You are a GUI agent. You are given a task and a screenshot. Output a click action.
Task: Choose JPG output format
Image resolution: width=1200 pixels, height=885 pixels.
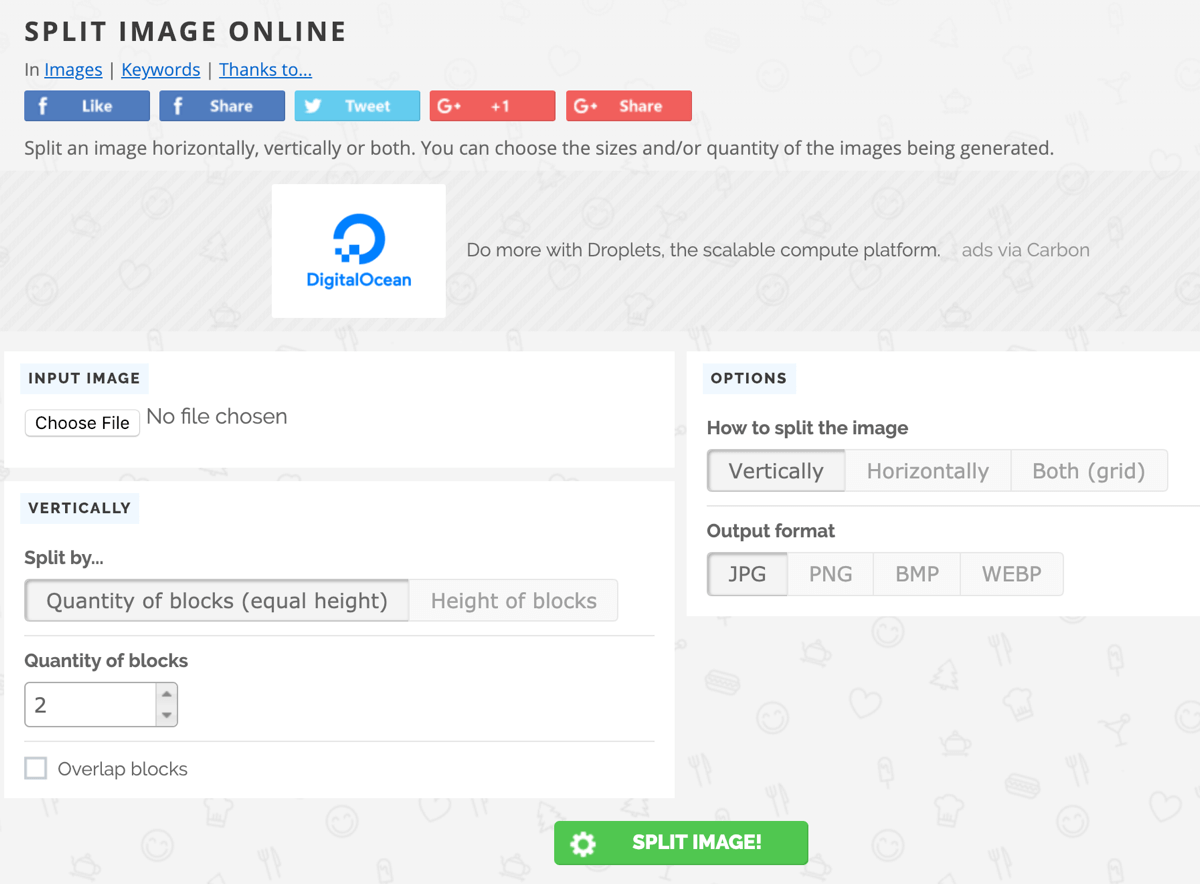(x=747, y=574)
